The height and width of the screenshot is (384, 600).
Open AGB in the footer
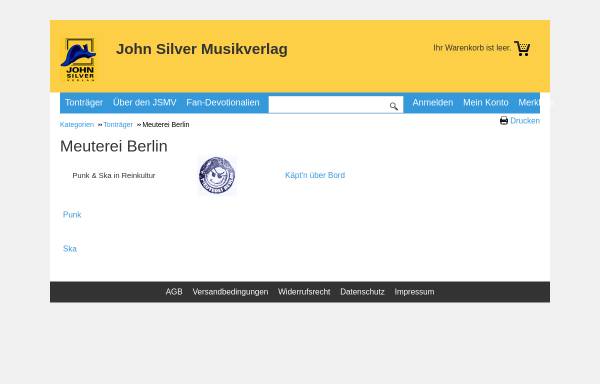[x=174, y=292]
